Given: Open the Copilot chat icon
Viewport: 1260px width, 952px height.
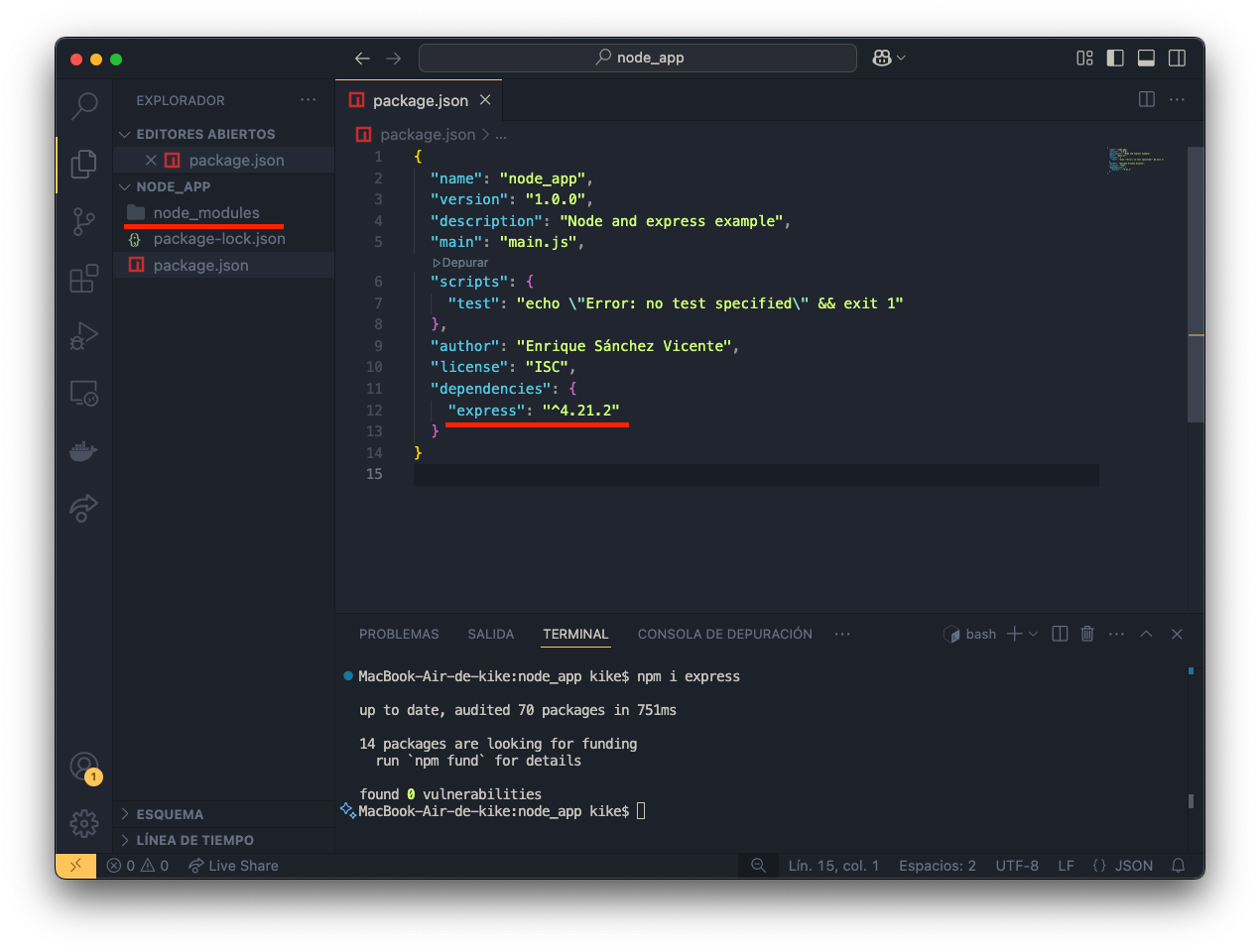Looking at the screenshot, I should 882,59.
